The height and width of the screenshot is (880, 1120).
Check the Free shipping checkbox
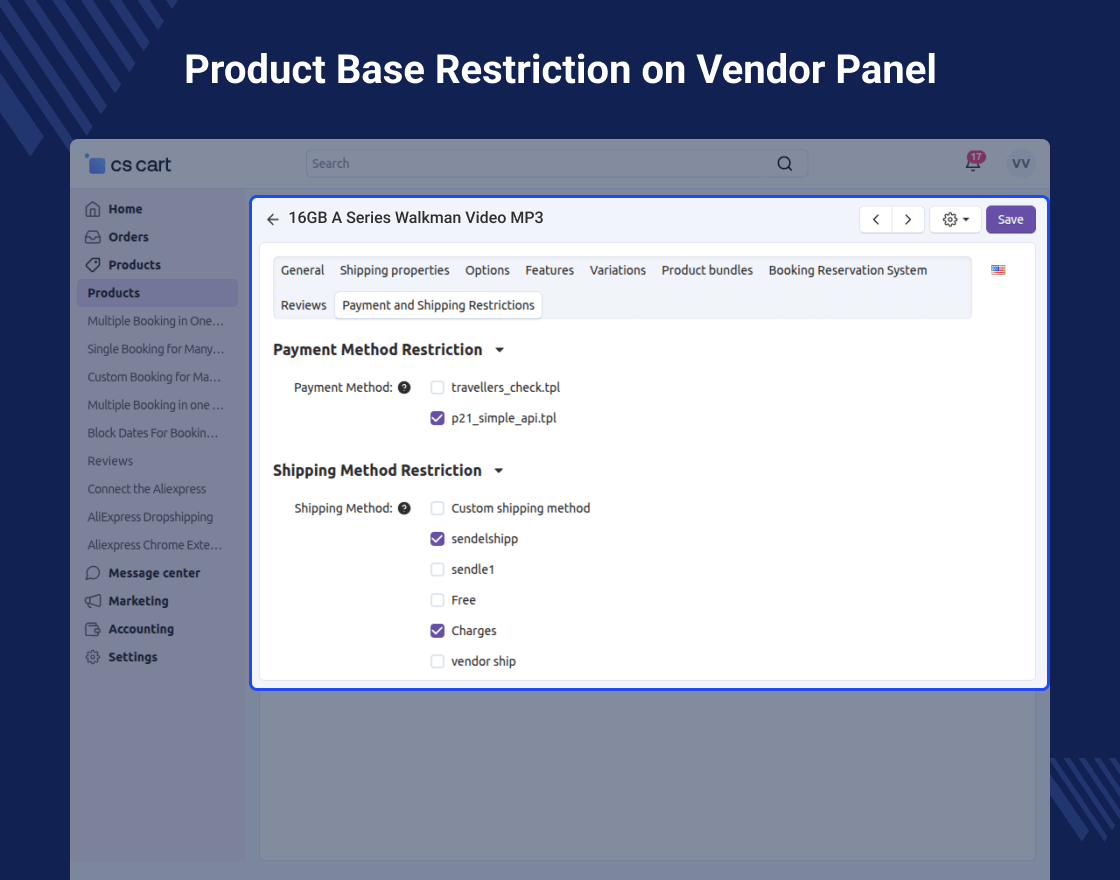click(437, 601)
